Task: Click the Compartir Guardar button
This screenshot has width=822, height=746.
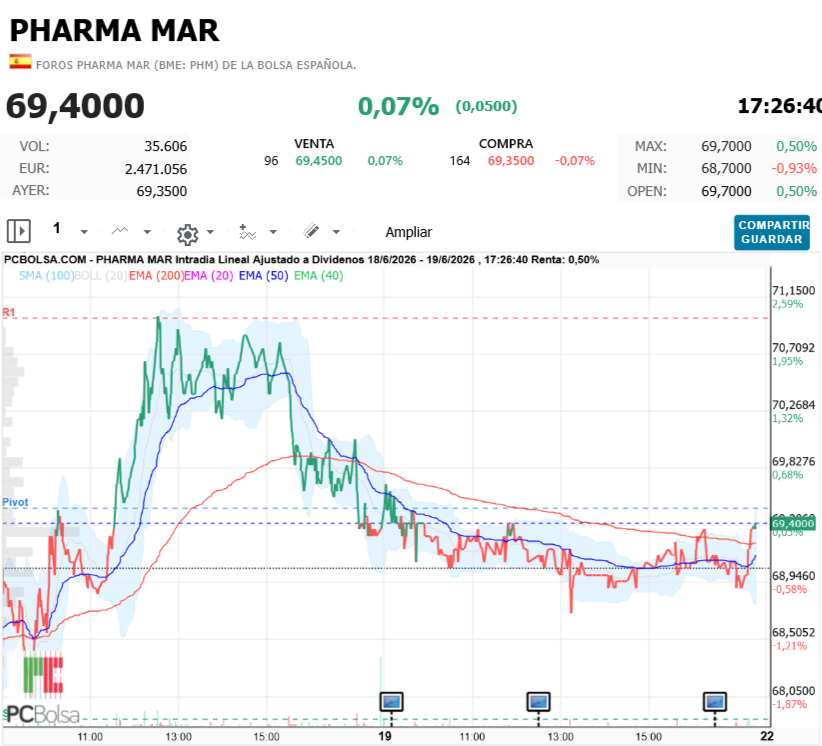Action: (772, 232)
